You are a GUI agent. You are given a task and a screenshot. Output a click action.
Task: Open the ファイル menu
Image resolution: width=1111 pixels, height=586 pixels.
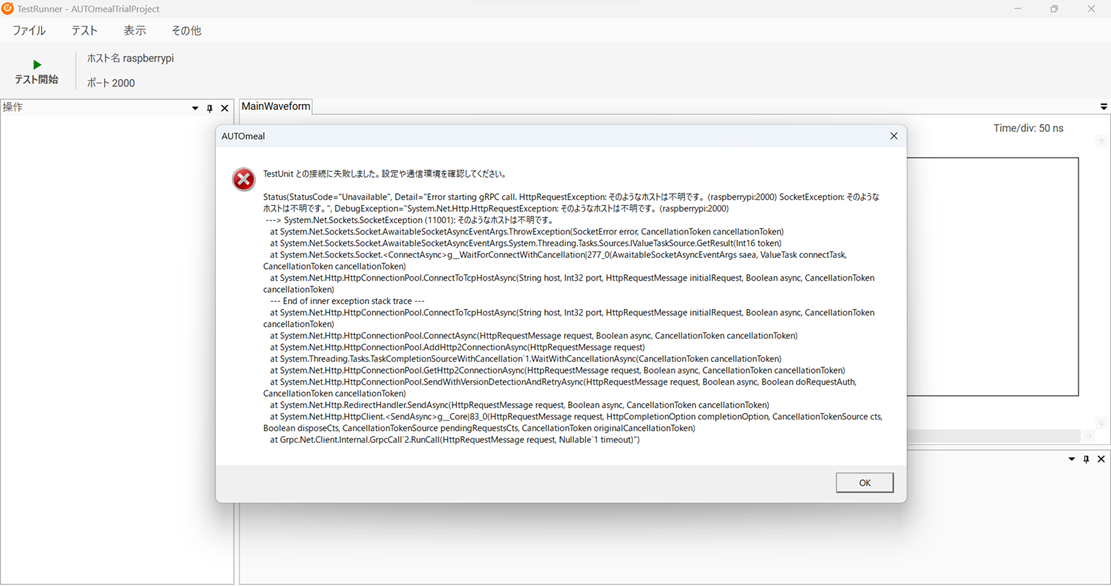click(x=29, y=31)
